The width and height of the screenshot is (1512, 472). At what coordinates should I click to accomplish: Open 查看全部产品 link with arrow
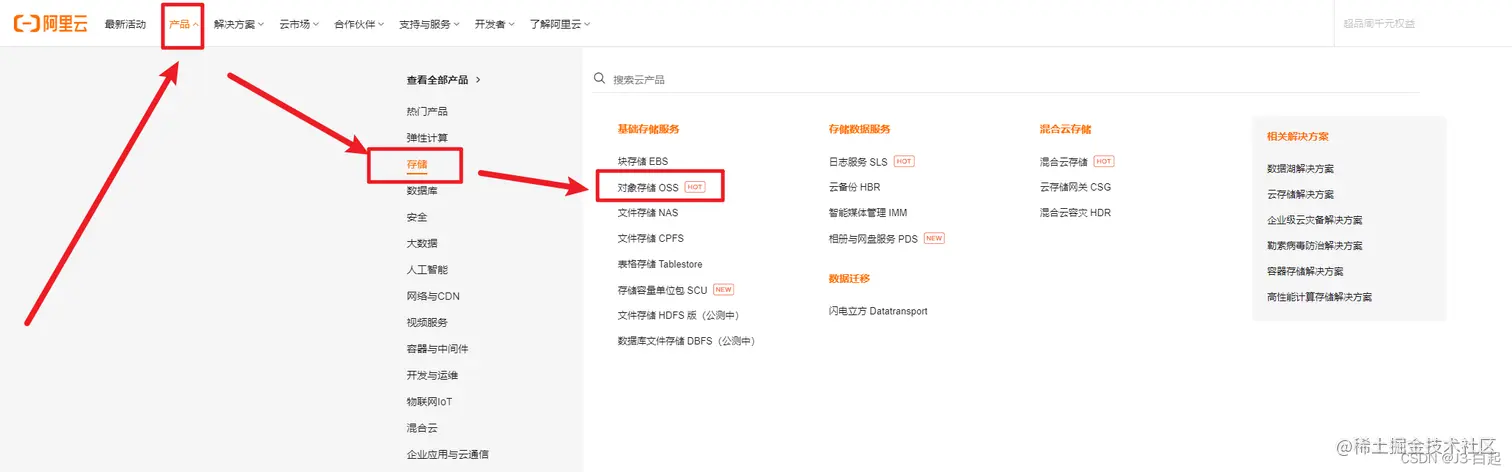tap(444, 79)
